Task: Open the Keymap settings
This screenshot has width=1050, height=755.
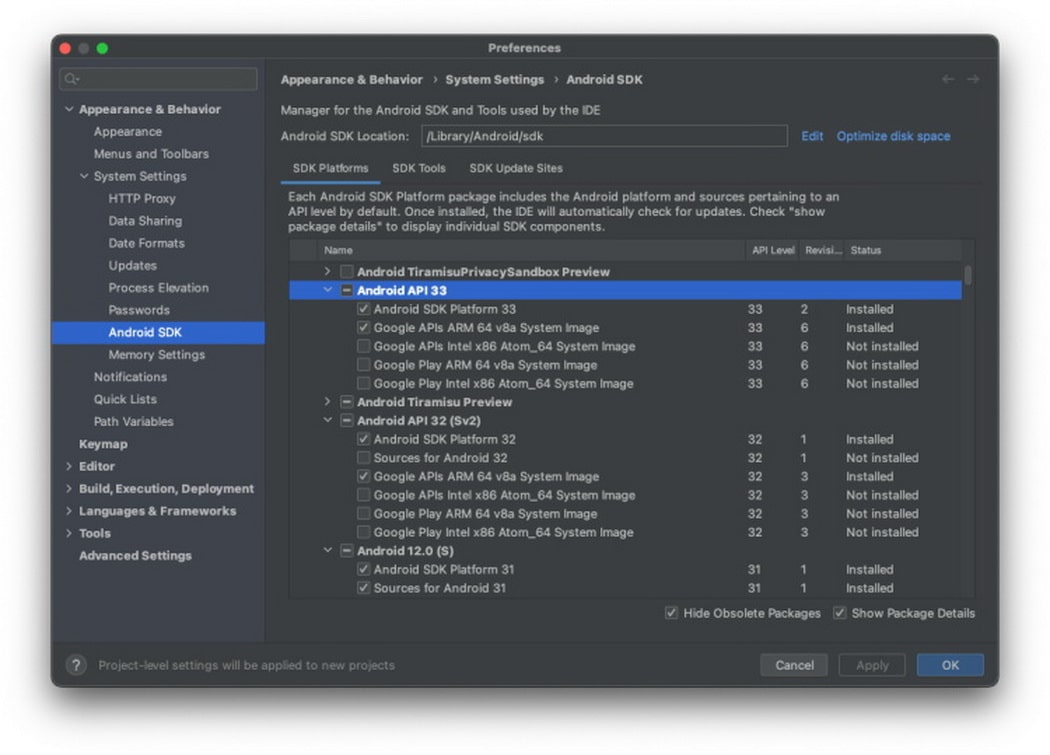Action: coord(103,443)
